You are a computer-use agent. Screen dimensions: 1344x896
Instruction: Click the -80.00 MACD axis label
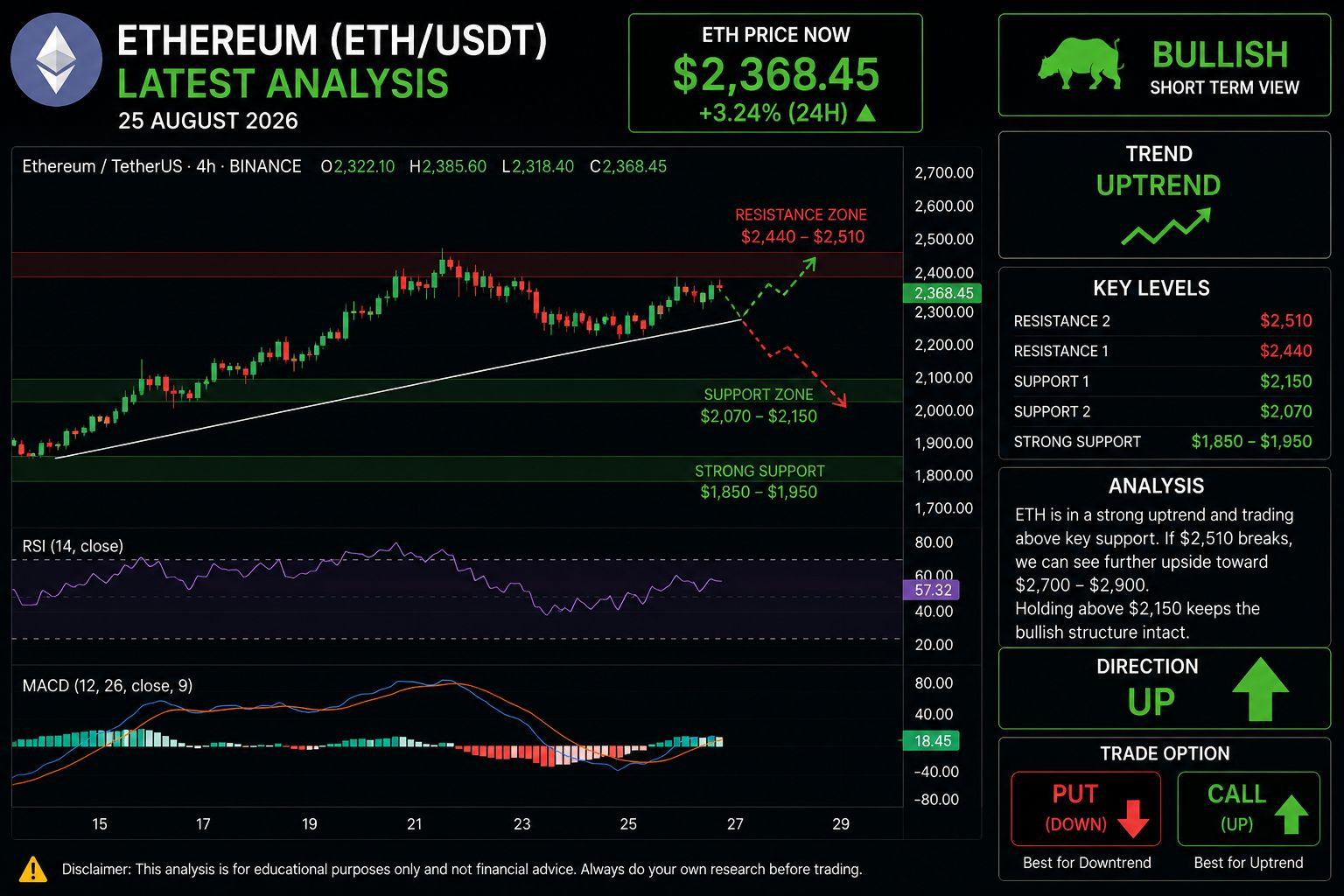(936, 800)
